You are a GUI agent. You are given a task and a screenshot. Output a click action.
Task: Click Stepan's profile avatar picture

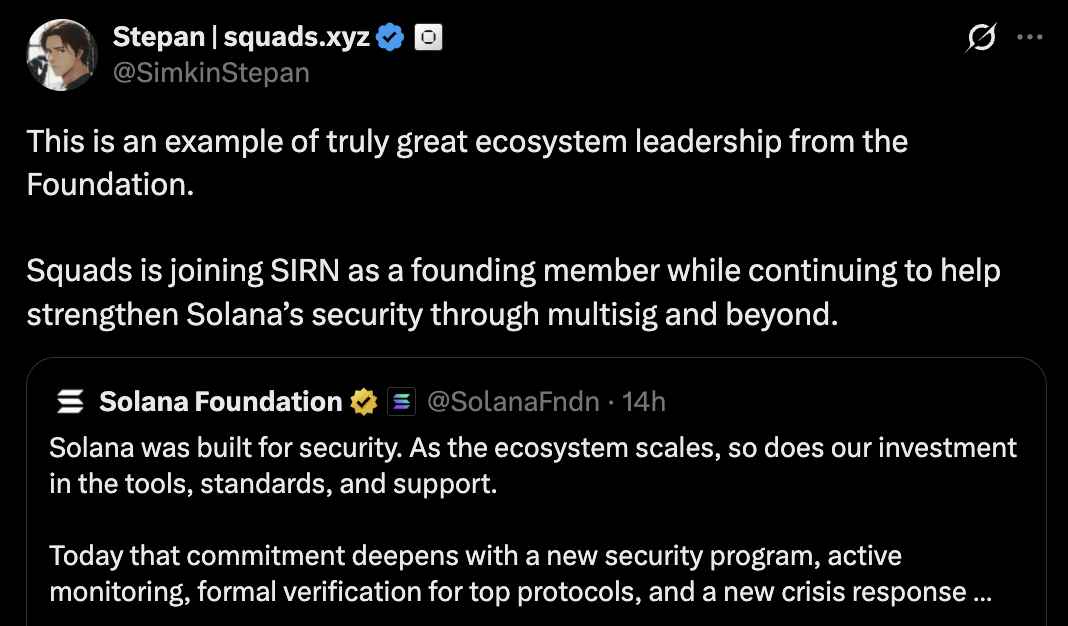62,55
